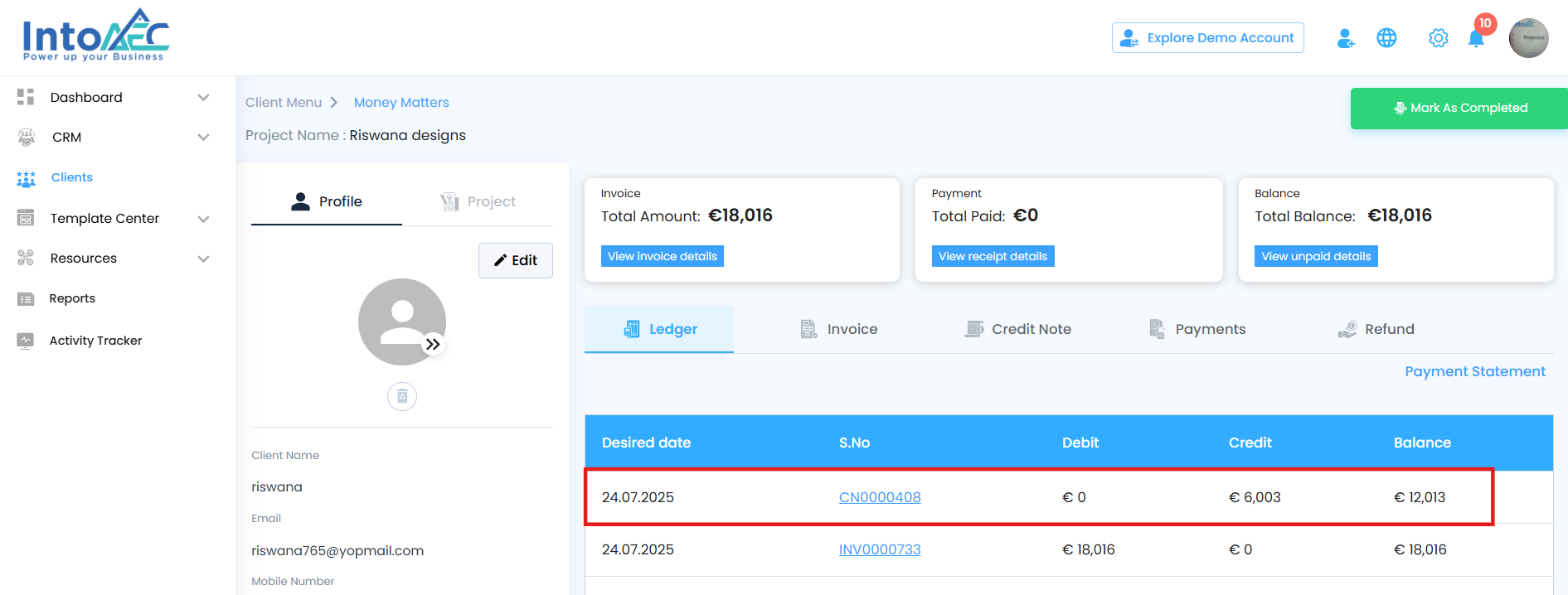
Task: Click the notification bell icon
Action: (x=1476, y=39)
